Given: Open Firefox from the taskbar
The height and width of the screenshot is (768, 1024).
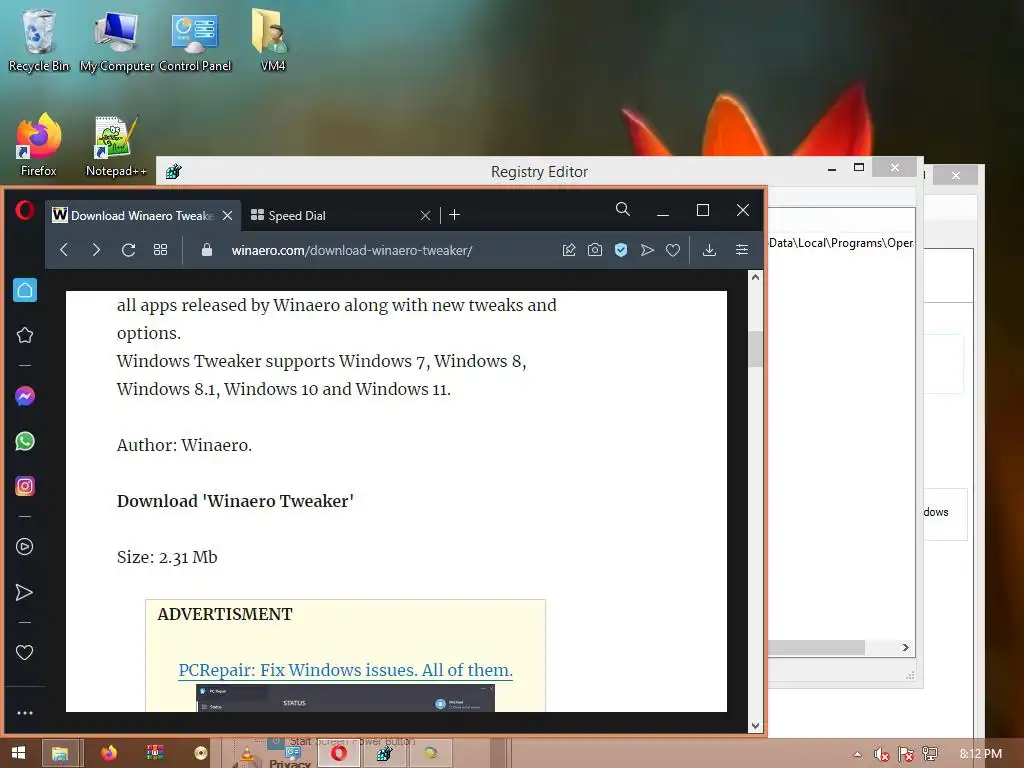Looking at the screenshot, I should tap(108, 753).
